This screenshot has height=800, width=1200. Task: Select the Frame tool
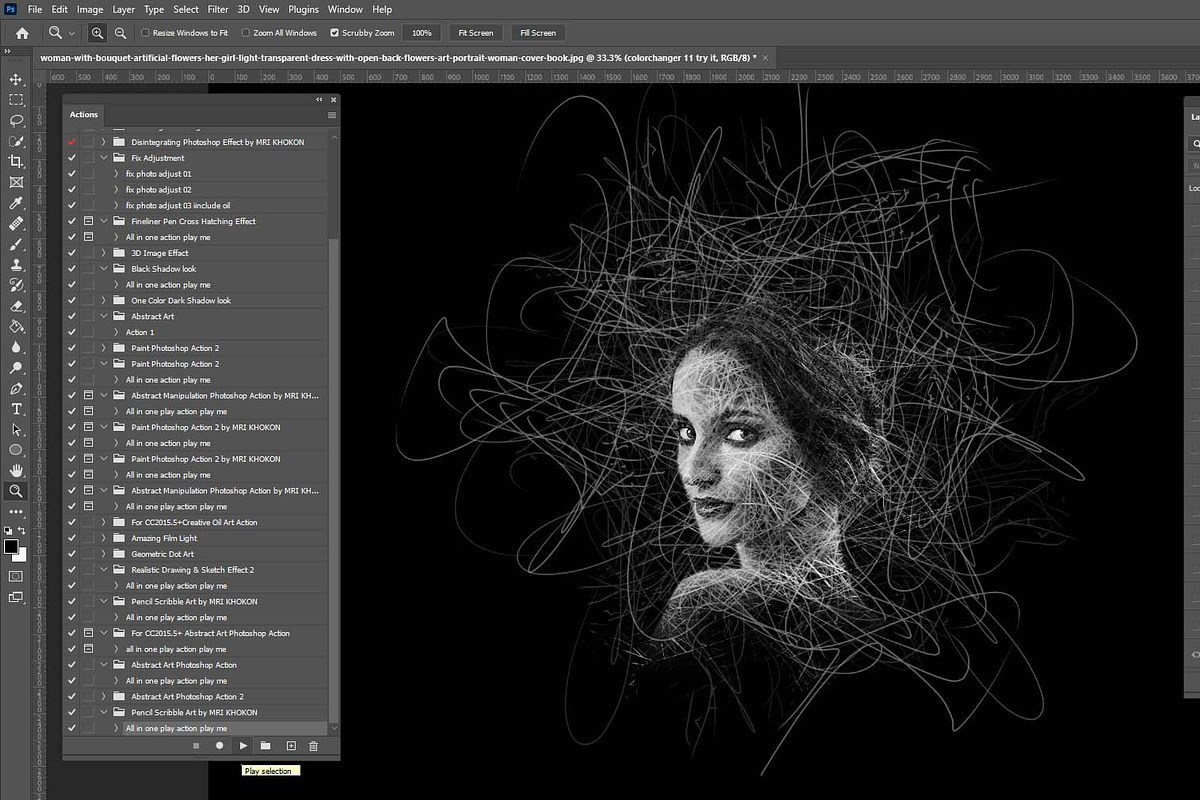click(x=16, y=182)
